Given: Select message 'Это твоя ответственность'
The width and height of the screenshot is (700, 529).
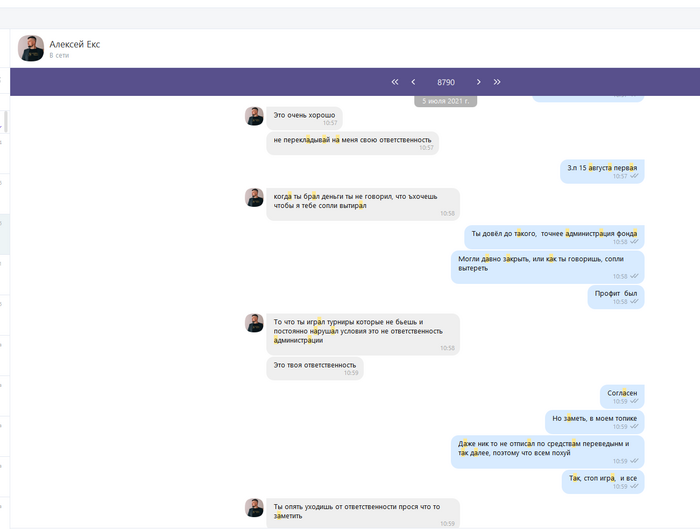Looking at the screenshot, I should tap(315, 368).
